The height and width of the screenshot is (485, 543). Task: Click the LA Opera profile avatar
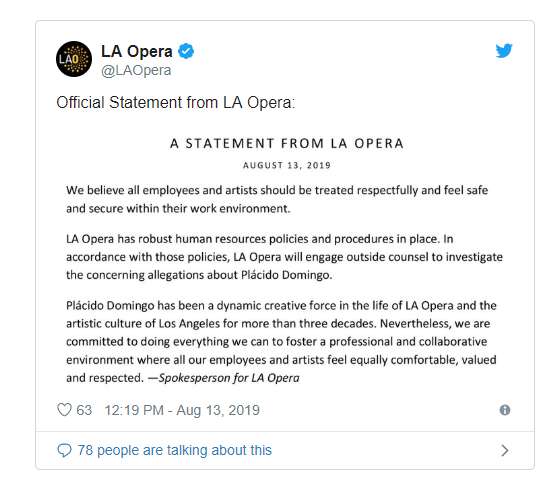pos(74,59)
